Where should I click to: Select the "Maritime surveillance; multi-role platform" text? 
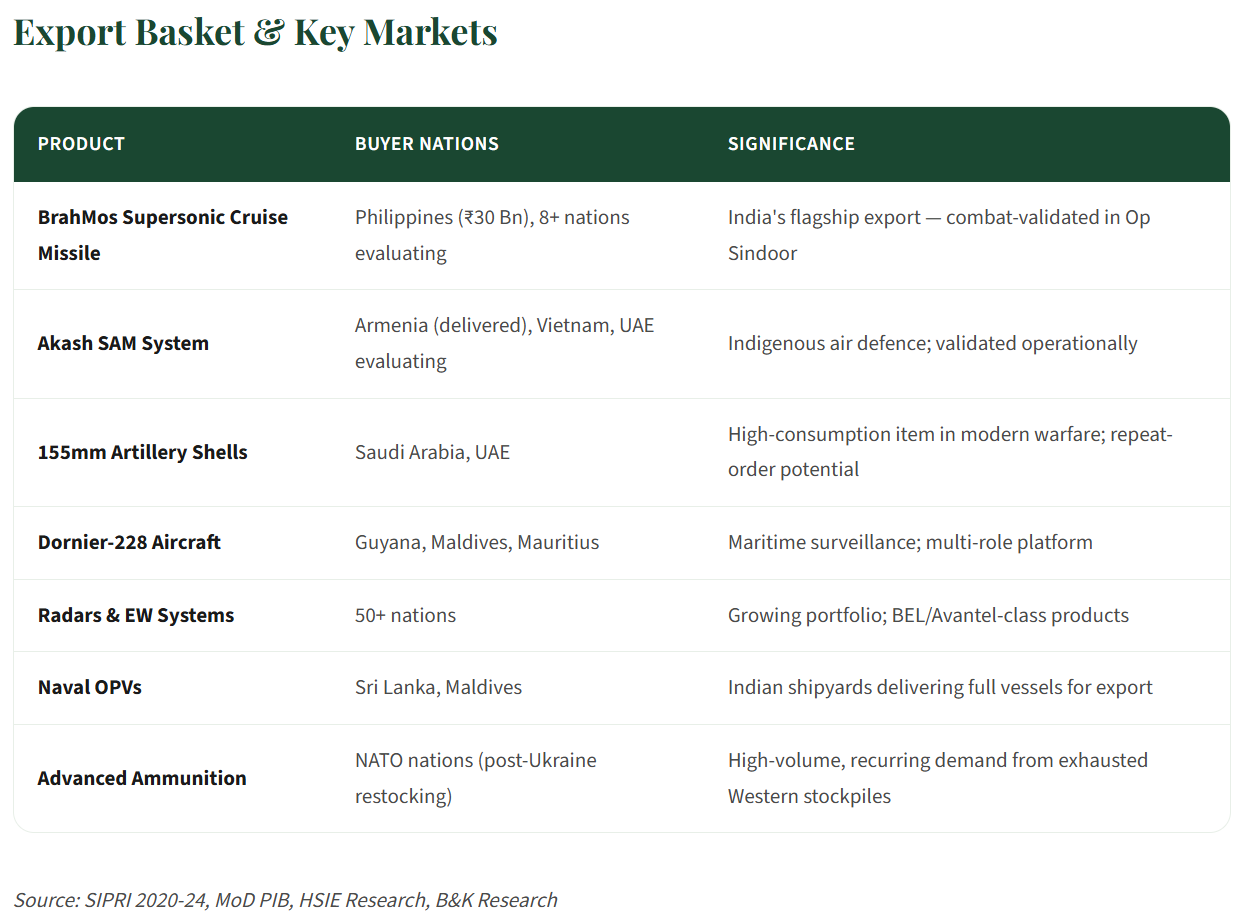(x=910, y=543)
